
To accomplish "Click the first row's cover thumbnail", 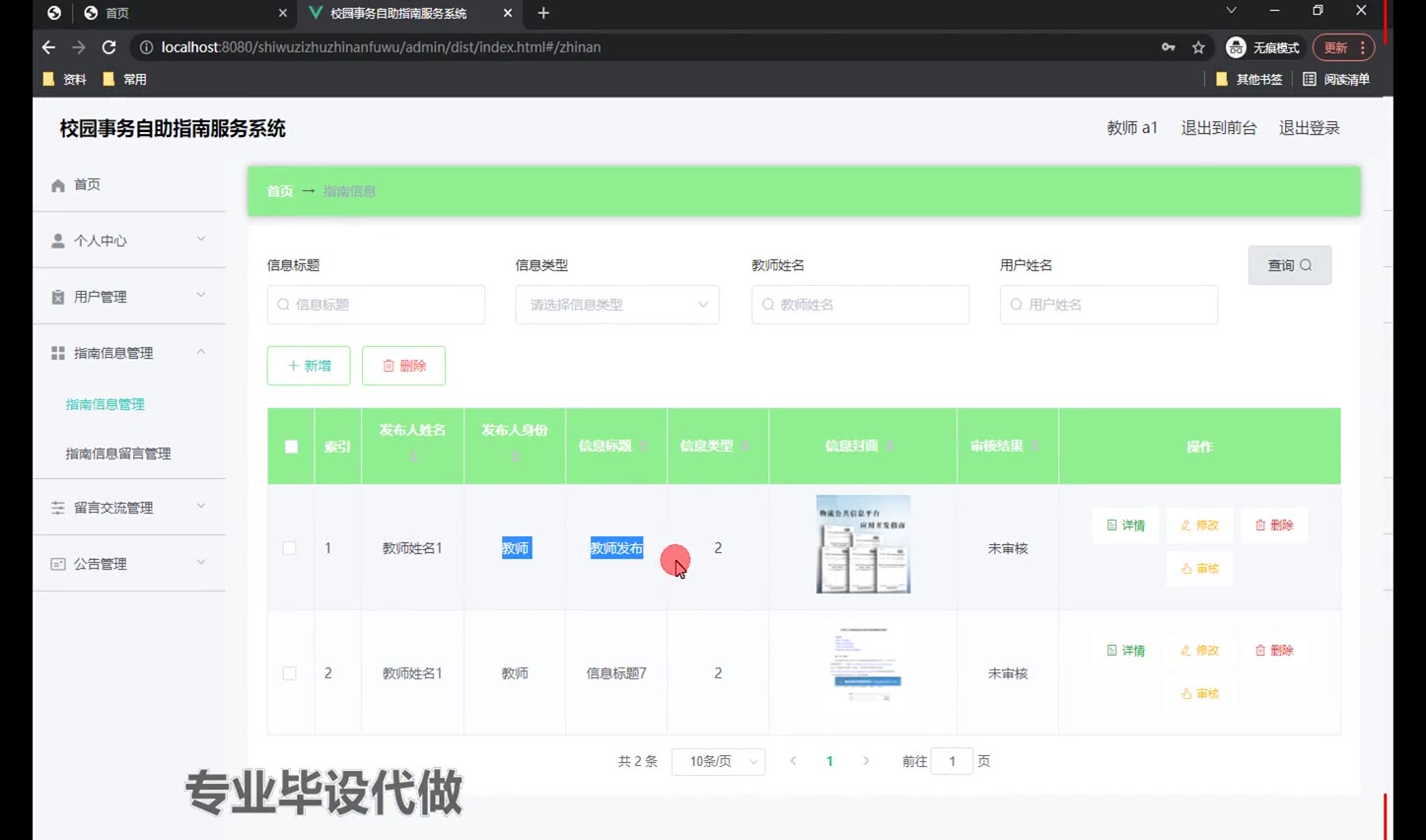I will click(863, 544).
